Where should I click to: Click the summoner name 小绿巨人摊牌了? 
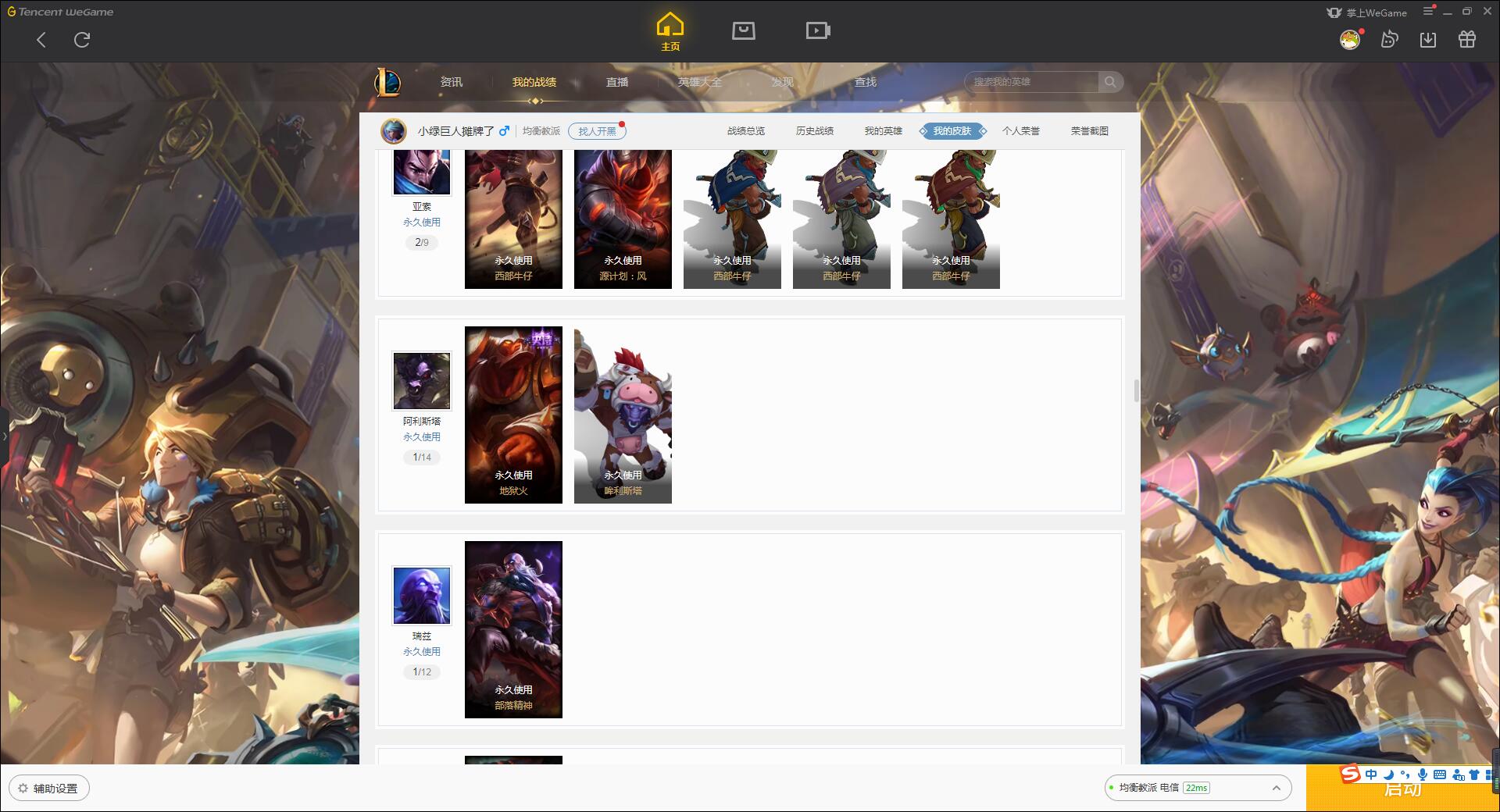pyautogui.click(x=455, y=131)
